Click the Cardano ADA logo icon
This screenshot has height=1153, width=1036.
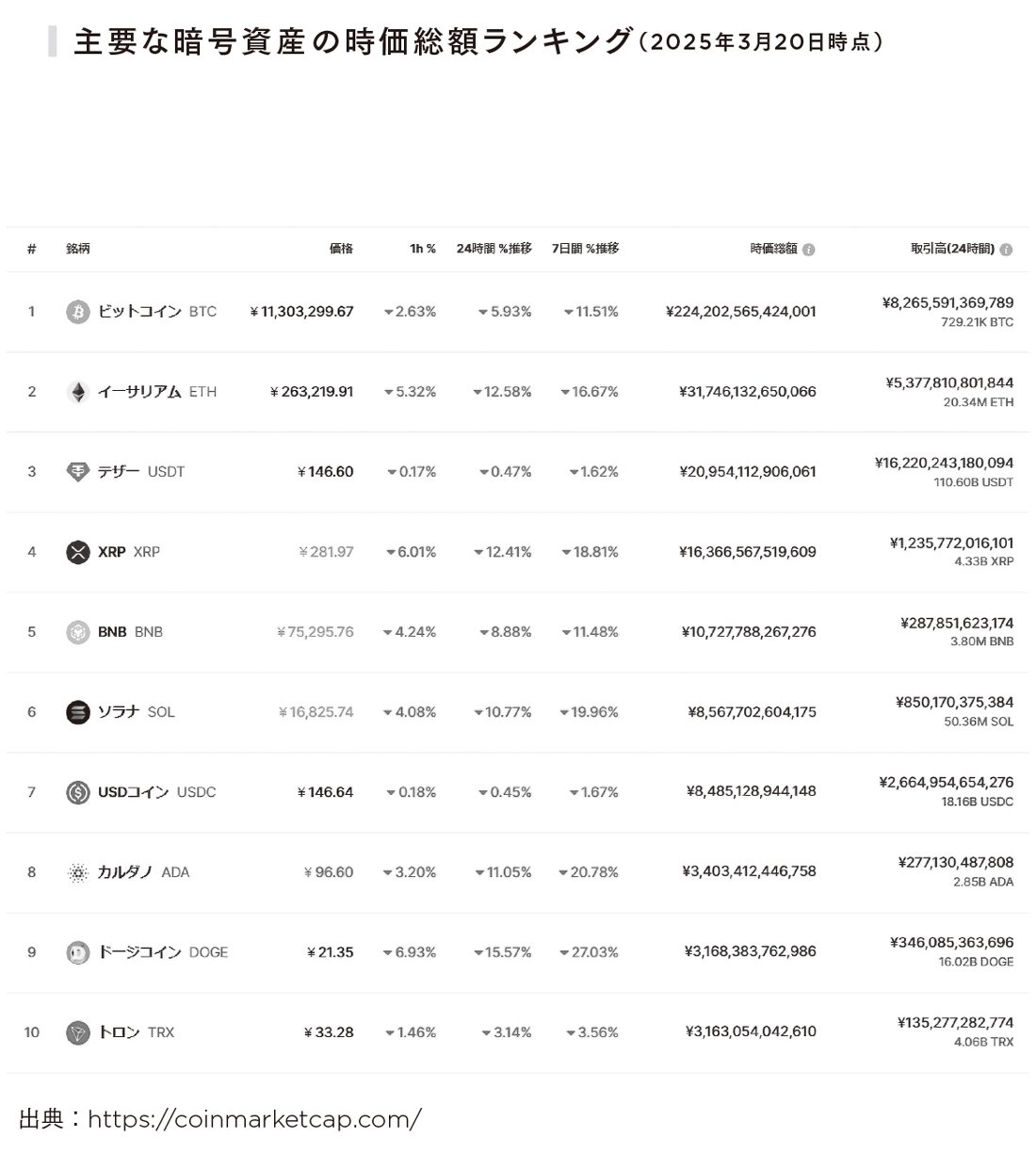pyautogui.click(x=78, y=872)
